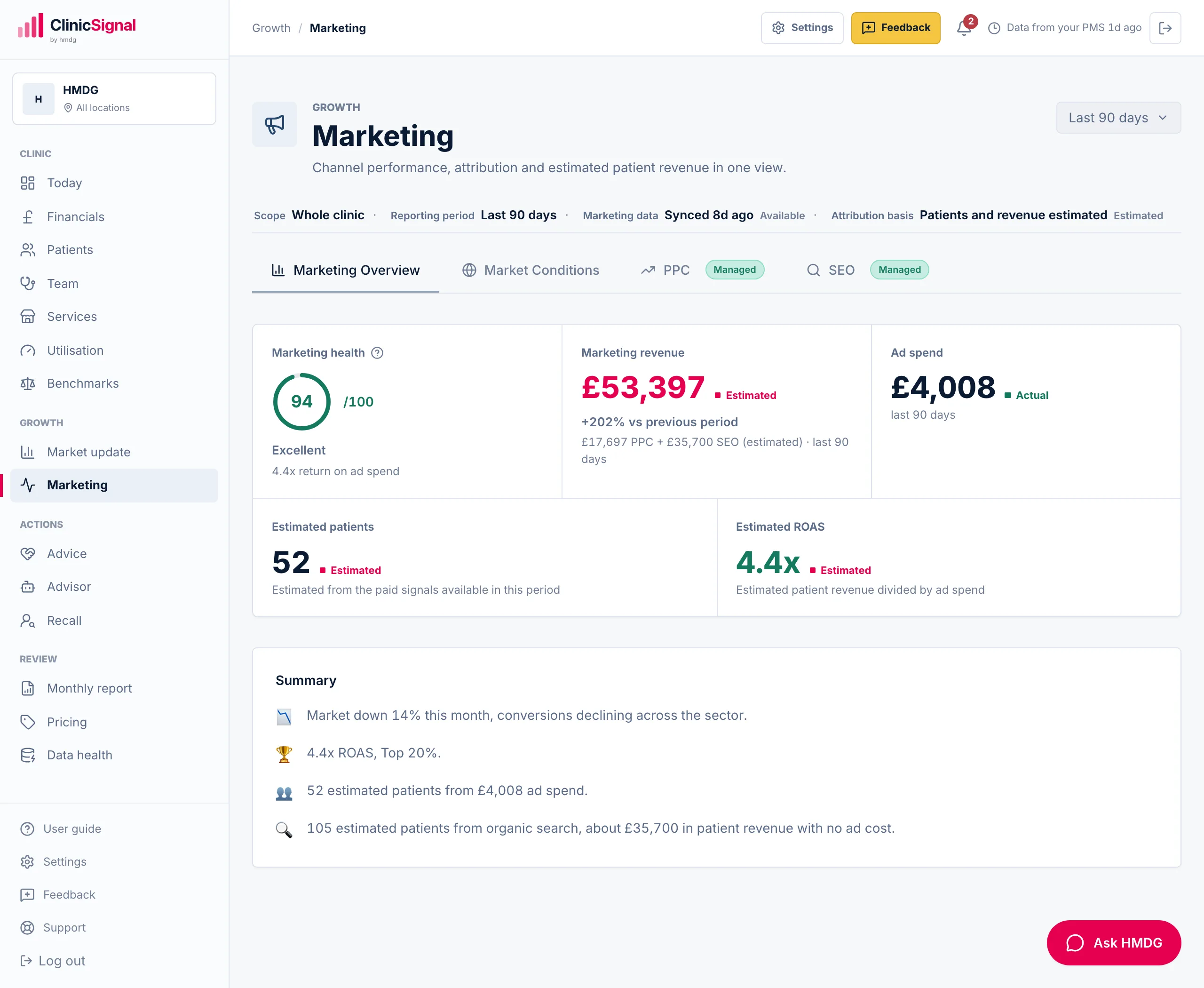Click the Services storefront icon
The image size is (1204, 988).
[x=28, y=317]
